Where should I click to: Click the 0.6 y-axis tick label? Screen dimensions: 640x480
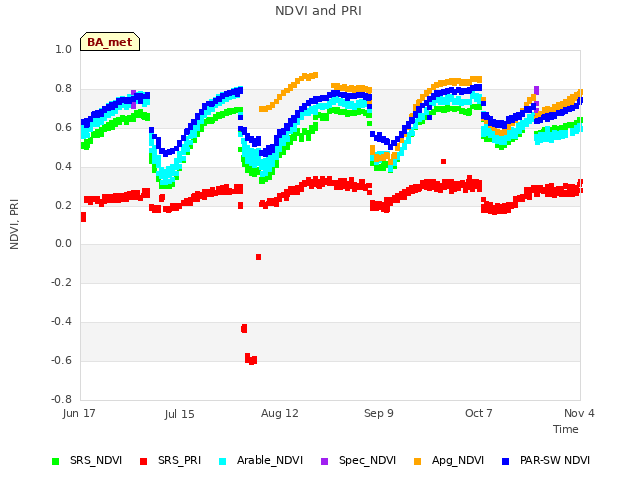[x=63, y=127]
